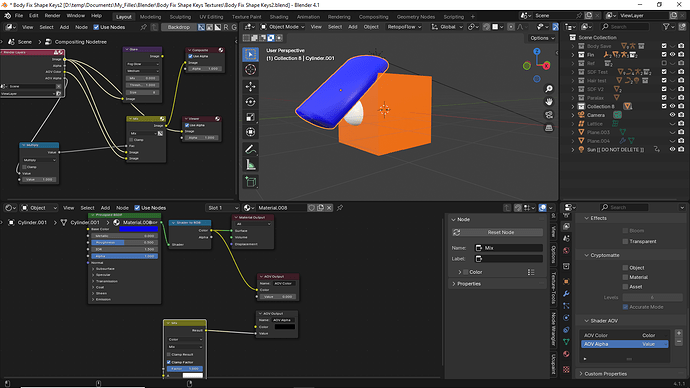This screenshot has height=388, width=690.
Task: Open the Global orientation dropdown
Action: tap(447, 27)
